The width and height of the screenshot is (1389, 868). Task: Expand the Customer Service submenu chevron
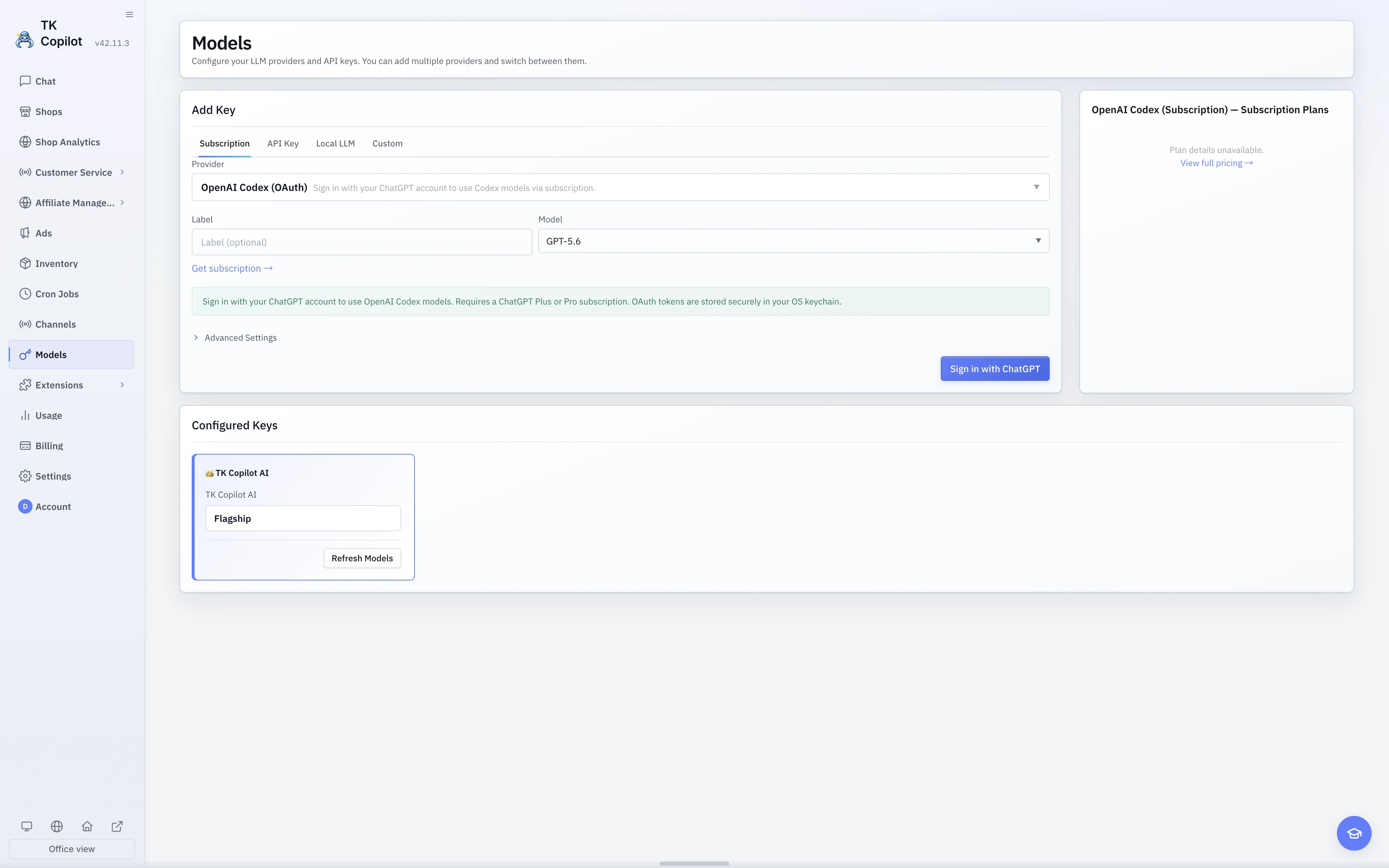(x=122, y=172)
